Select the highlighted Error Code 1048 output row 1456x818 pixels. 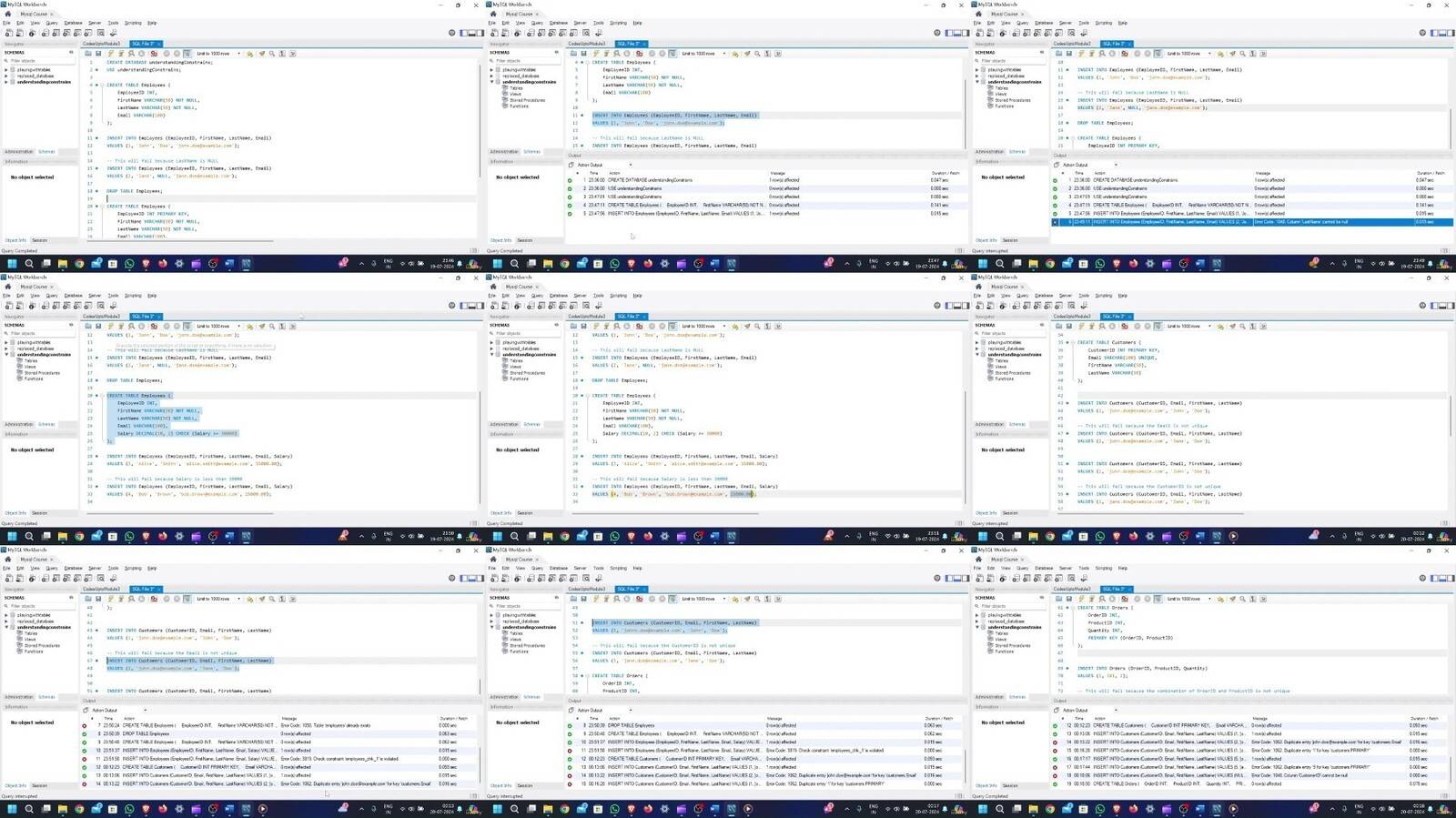[1252, 222]
